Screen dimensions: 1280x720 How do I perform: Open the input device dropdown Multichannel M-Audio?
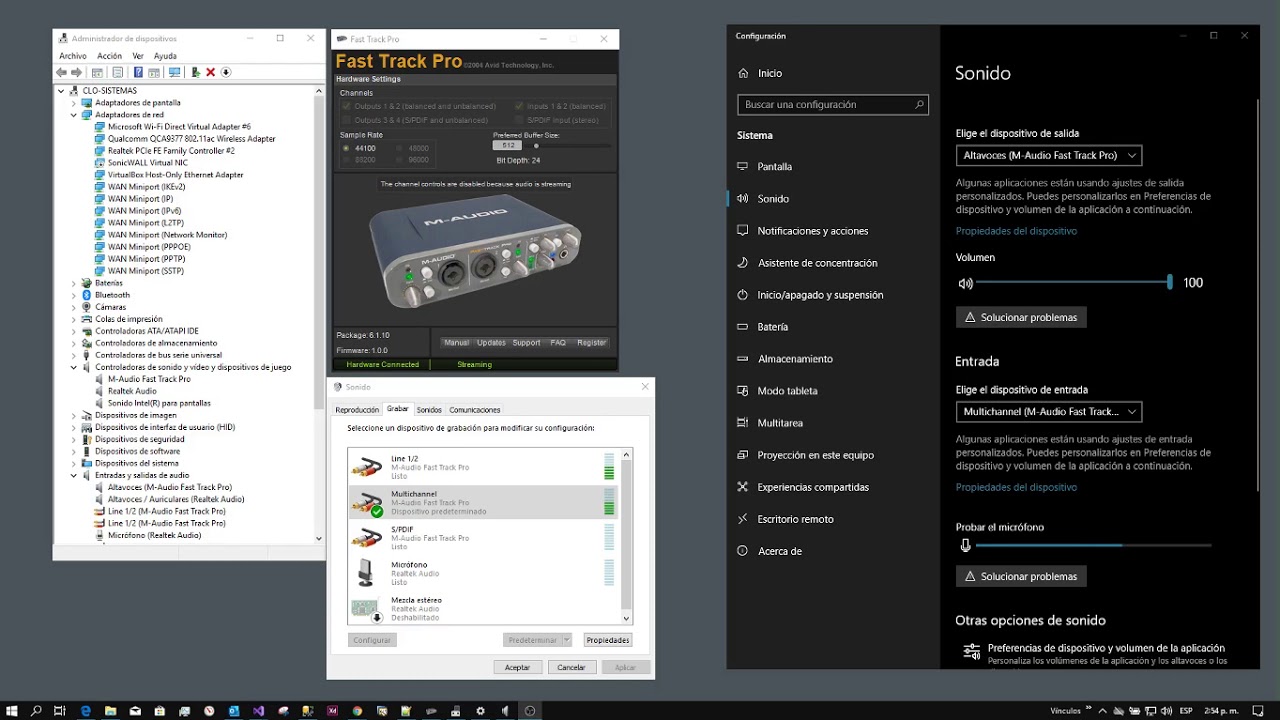(1049, 412)
